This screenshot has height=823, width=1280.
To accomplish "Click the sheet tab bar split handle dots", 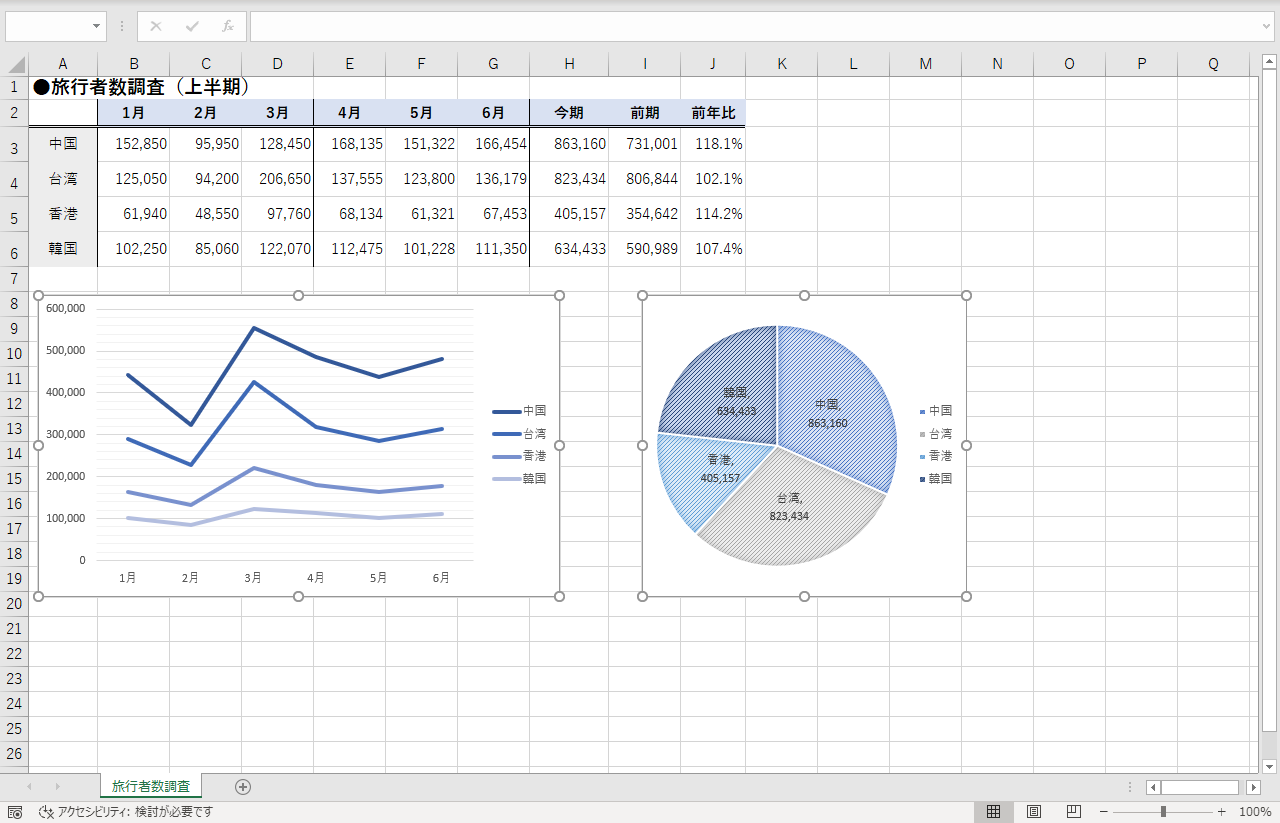I will click(x=1130, y=787).
